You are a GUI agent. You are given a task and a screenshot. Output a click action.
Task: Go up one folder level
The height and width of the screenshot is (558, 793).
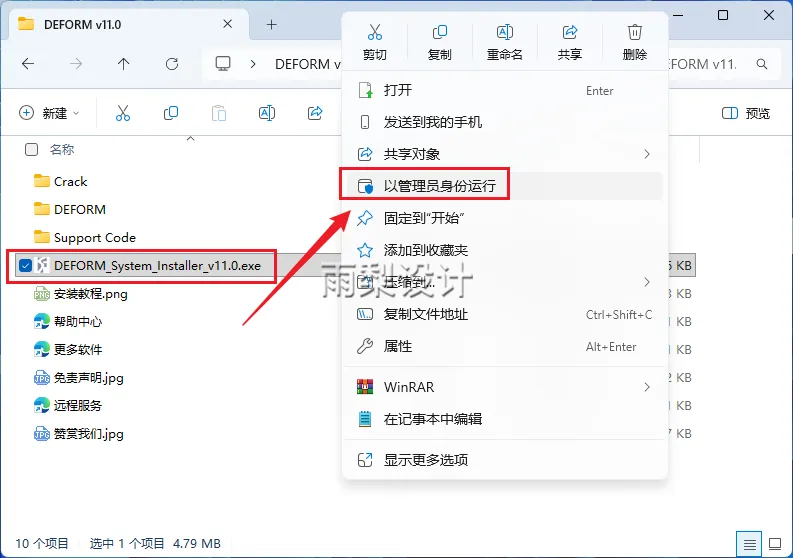point(123,64)
